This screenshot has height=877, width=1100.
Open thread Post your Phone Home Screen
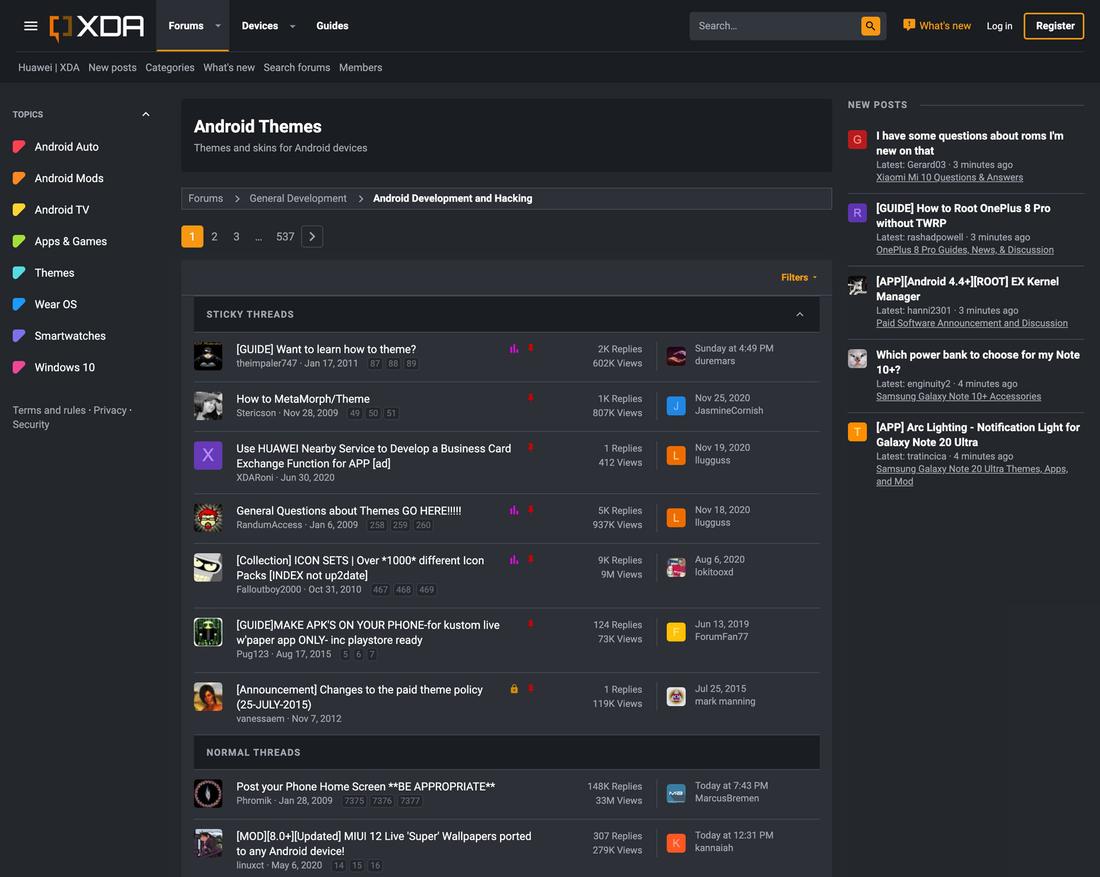365,787
